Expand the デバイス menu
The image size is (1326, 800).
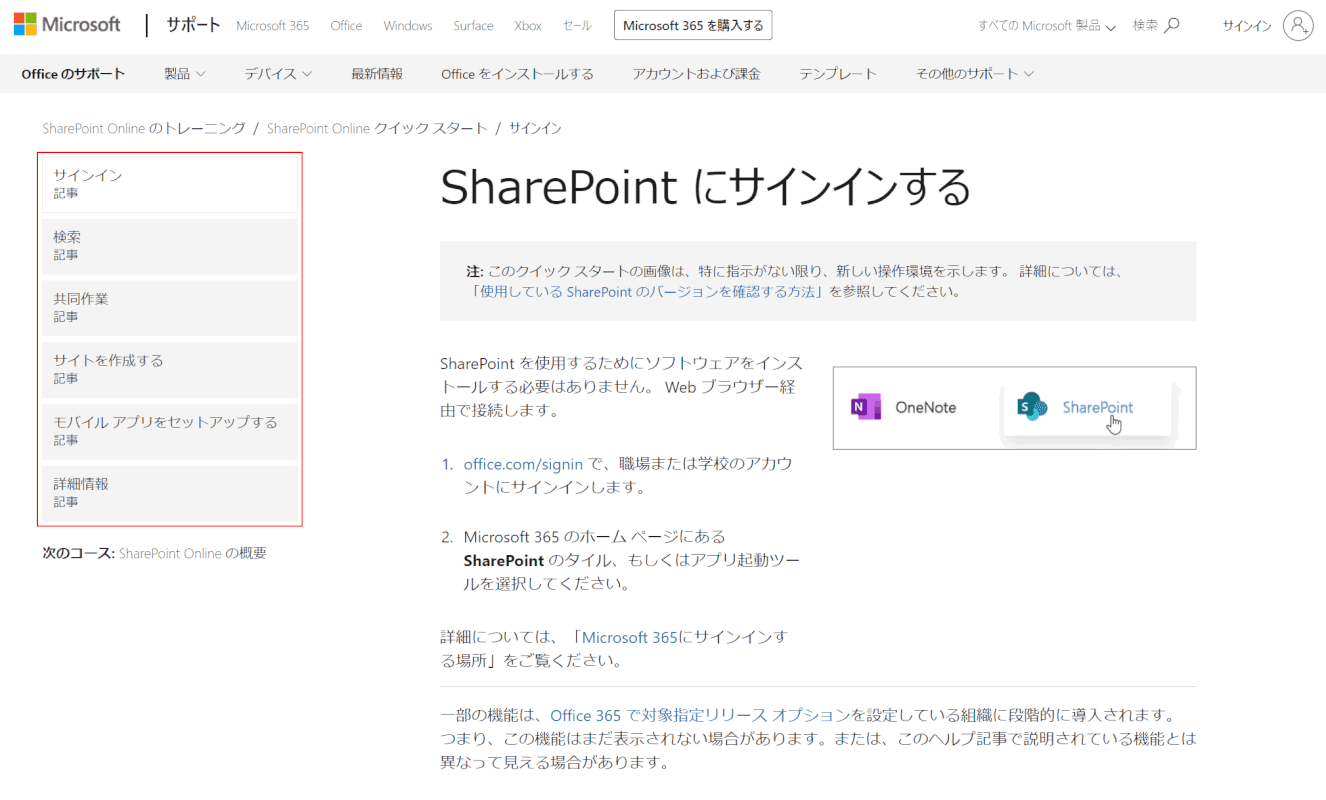[278, 74]
